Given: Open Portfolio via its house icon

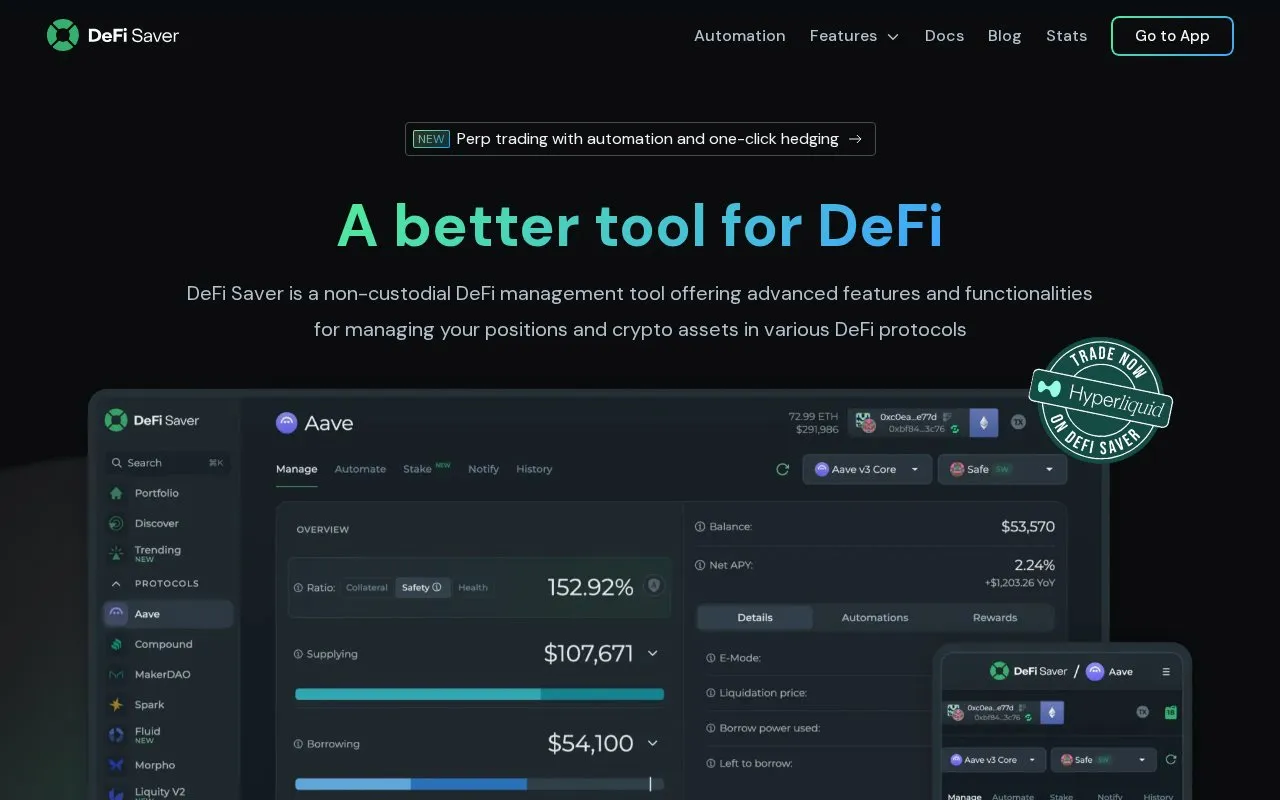Looking at the screenshot, I should tap(116, 493).
